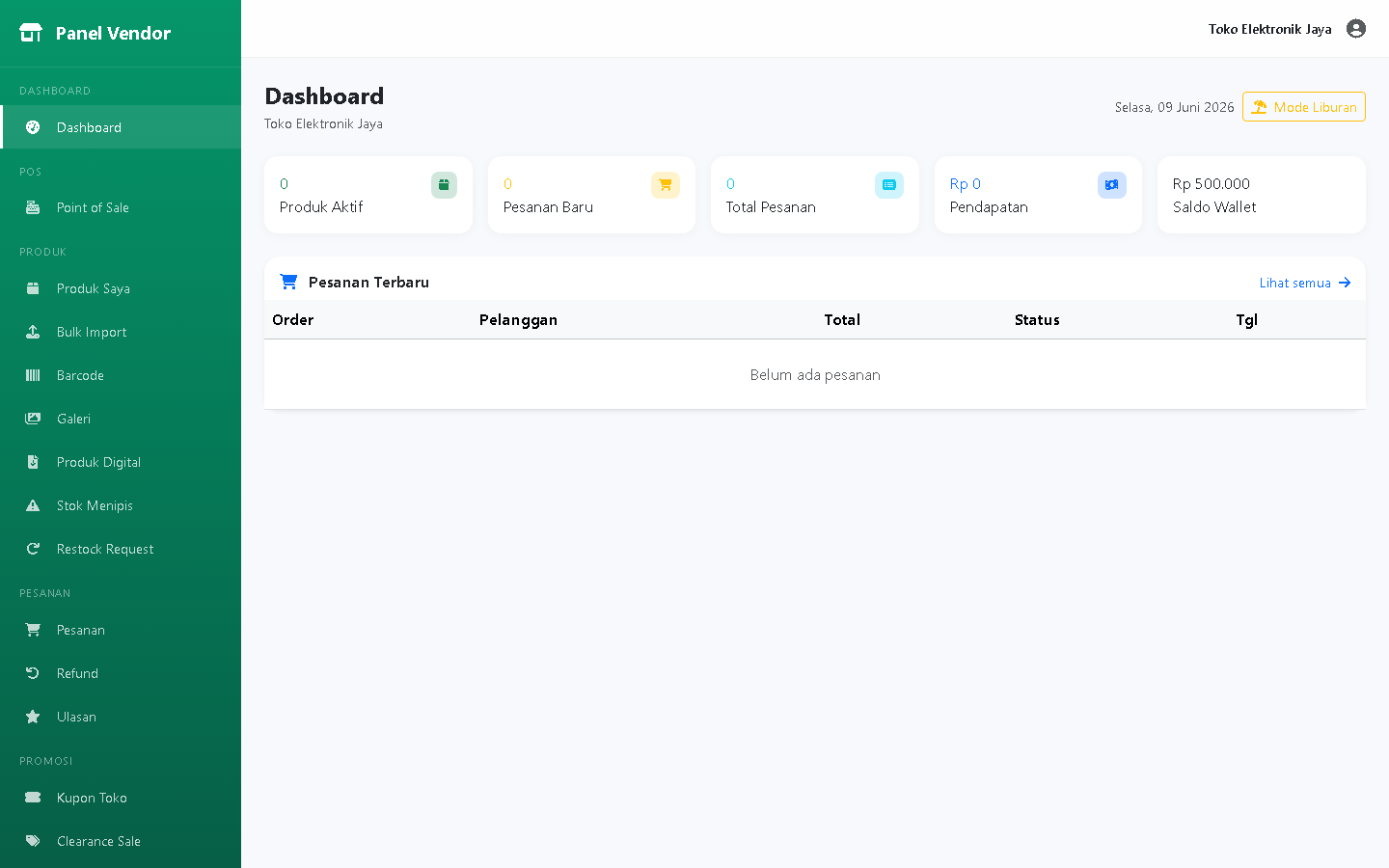1389x868 pixels.
Task: Click the Produk Aktif label
Action: (x=321, y=207)
